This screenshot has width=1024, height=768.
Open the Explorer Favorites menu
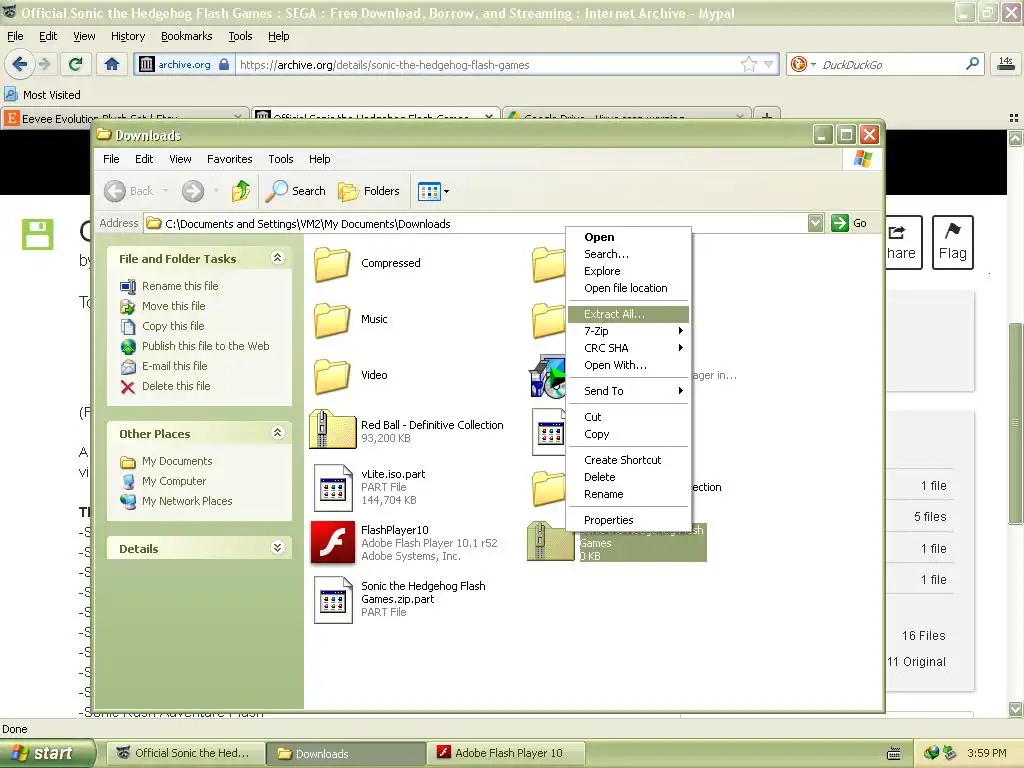(x=229, y=159)
